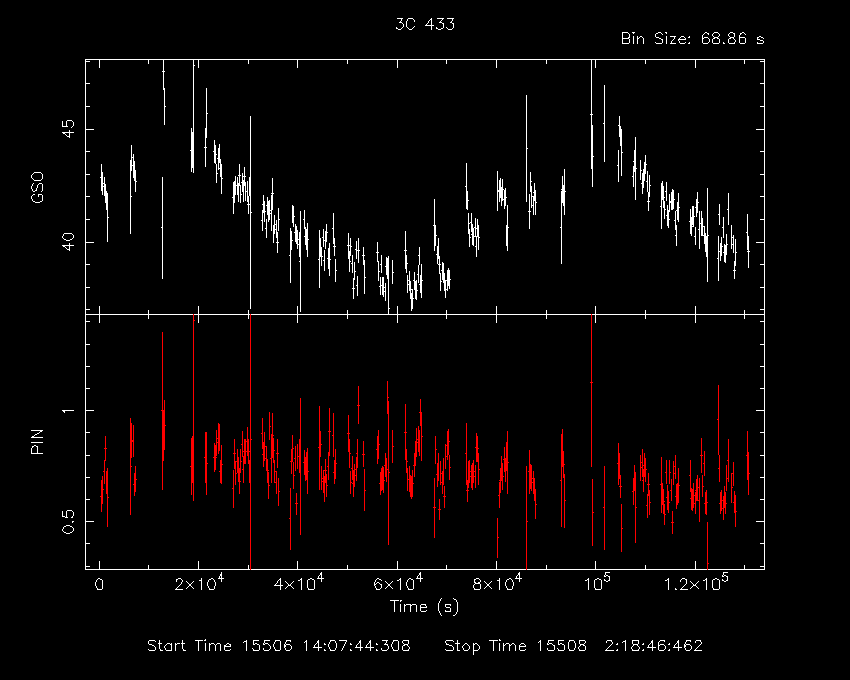The image size is (850, 680).
Task: Click the x-axis tick label 2×10^4
Action: [x=199, y=582]
